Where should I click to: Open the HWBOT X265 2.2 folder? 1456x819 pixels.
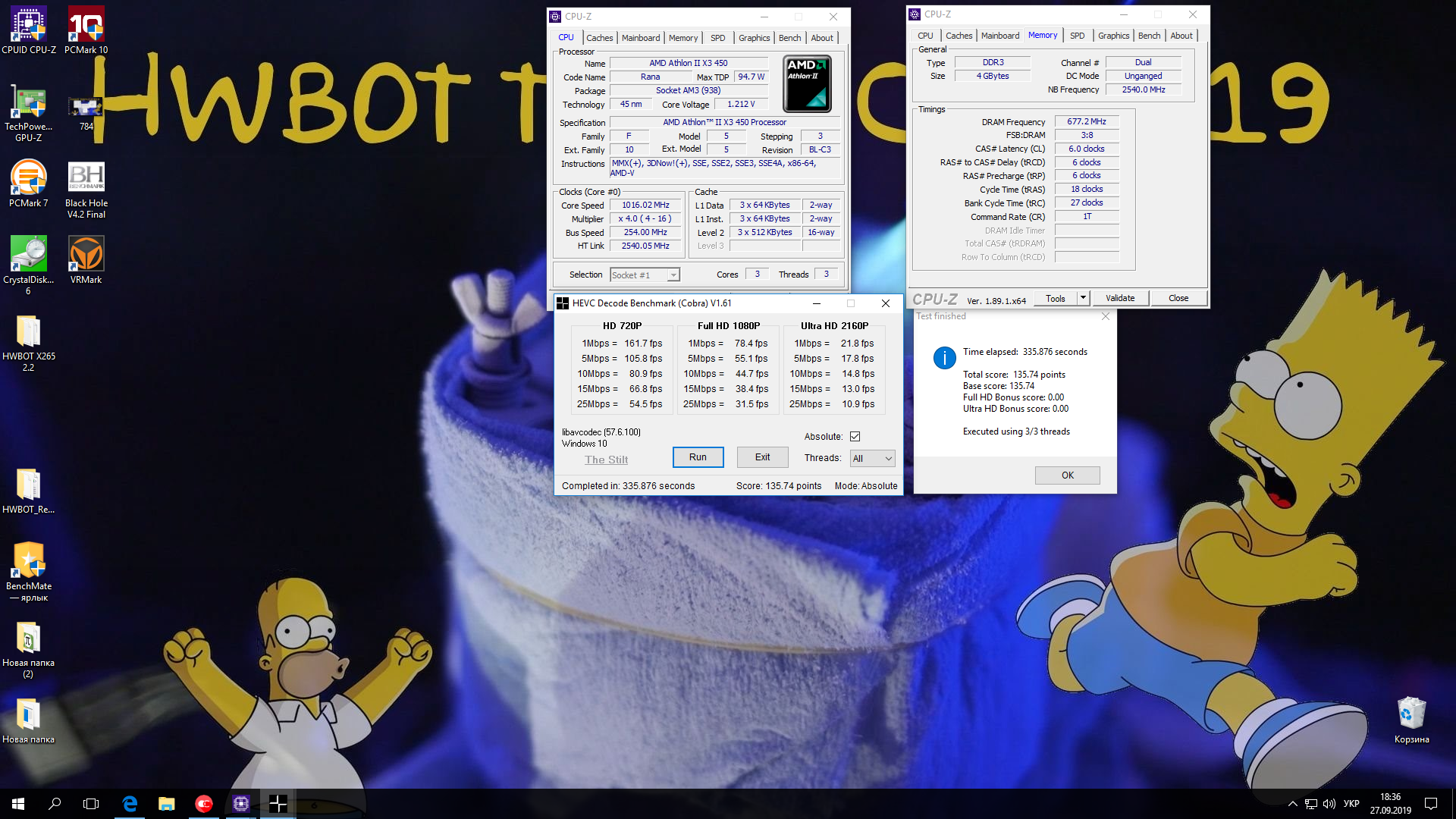(29, 343)
